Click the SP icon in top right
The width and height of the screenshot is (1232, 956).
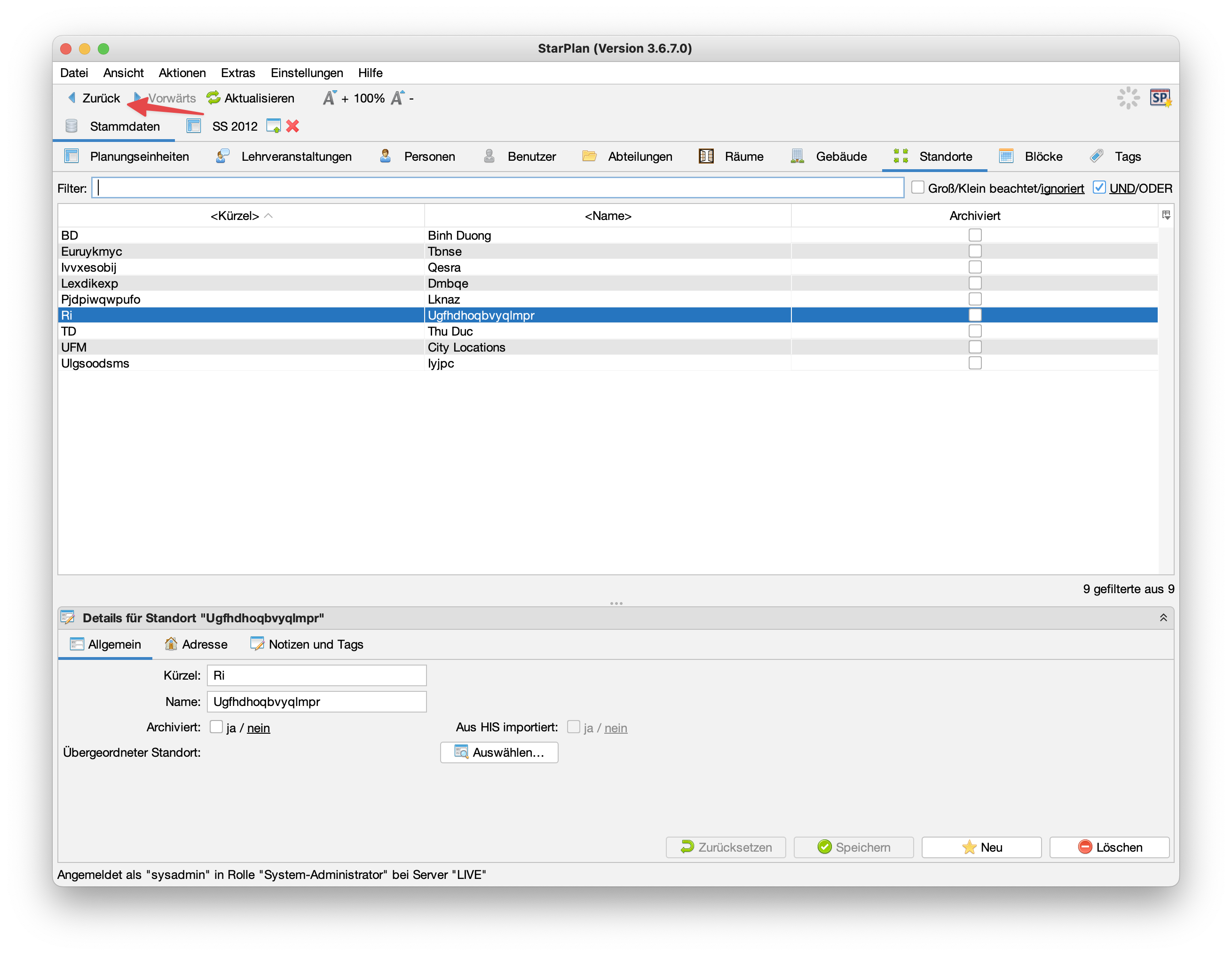pos(1160,98)
